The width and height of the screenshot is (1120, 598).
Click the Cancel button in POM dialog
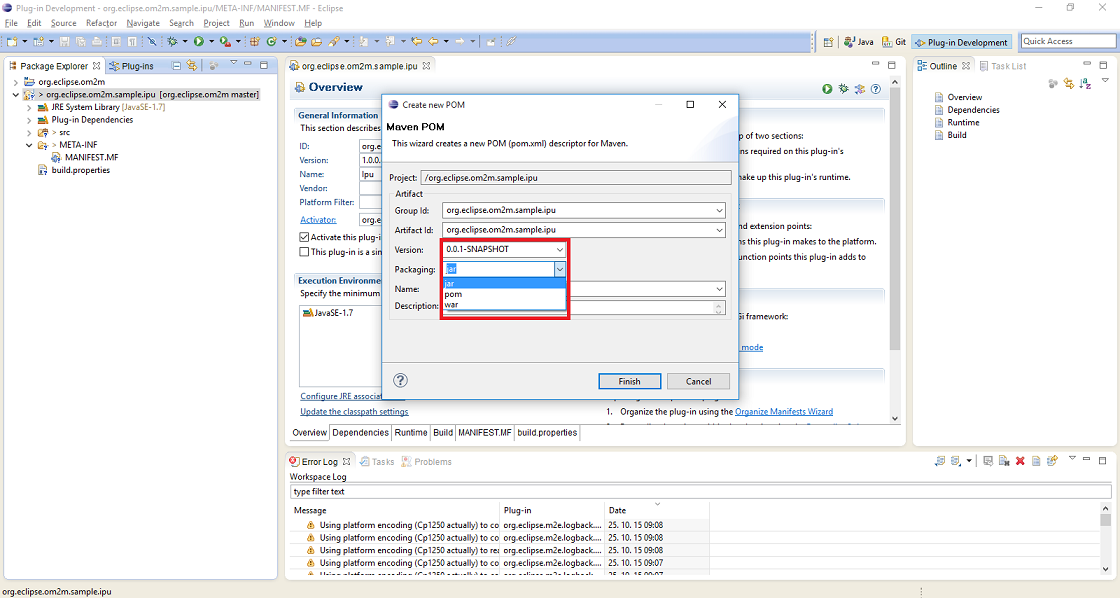point(698,381)
